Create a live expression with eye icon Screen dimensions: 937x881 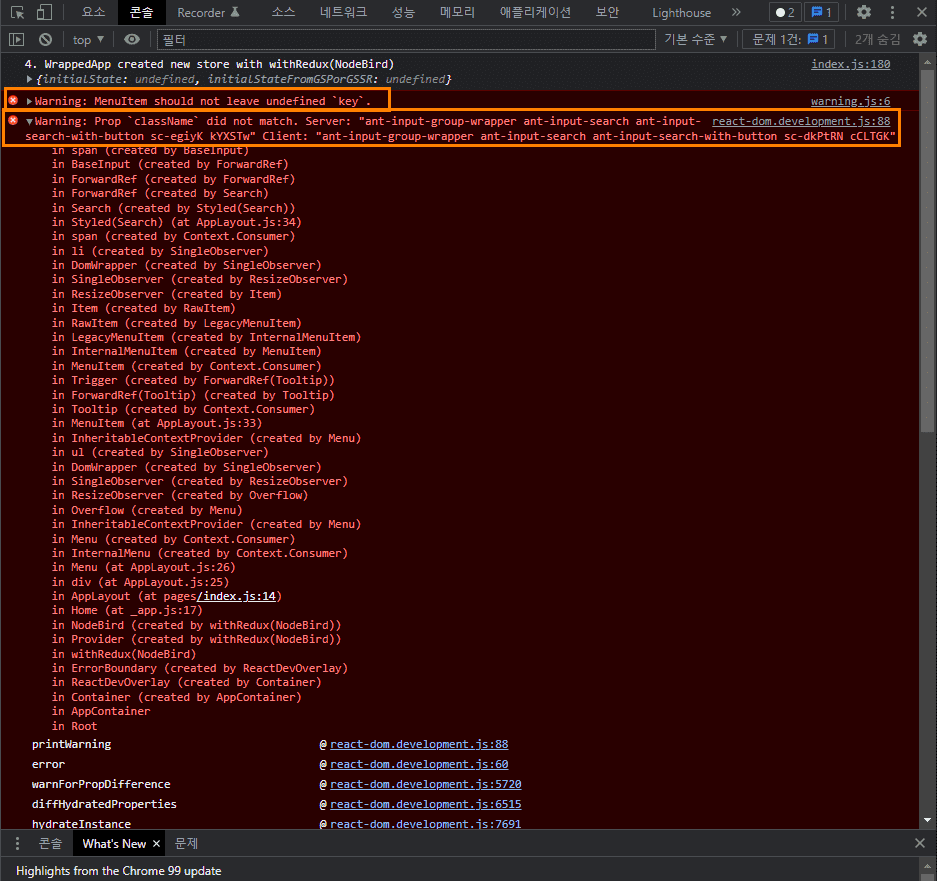(132, 39)
